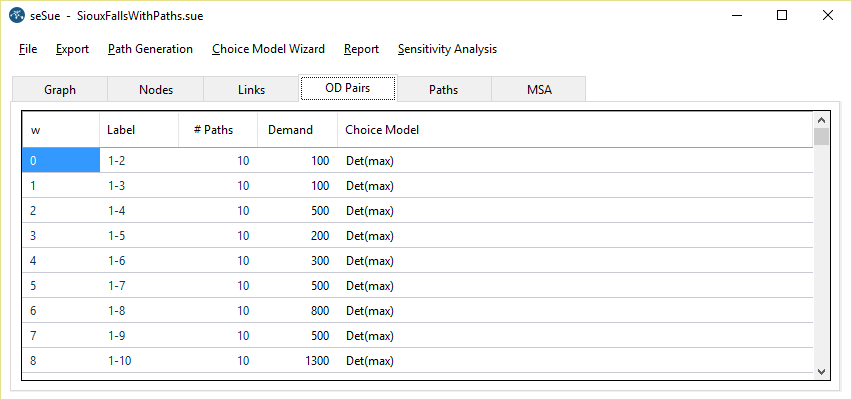
Task: Open the Report menu
Action: point(361,49)
